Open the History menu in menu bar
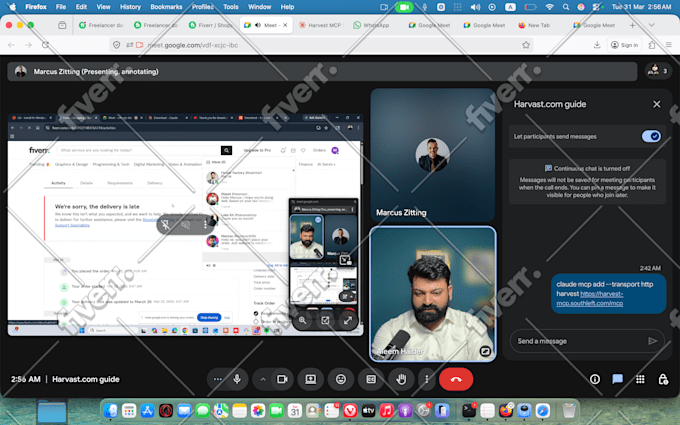This screenshot has height=425, width=680. [130, 7]
